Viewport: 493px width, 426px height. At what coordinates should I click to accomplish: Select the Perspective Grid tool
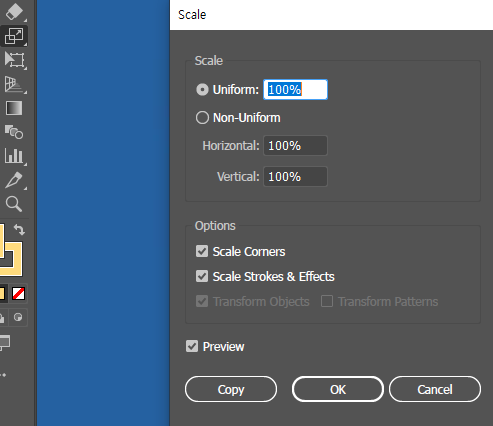pyautogui.click(x=14, y=84)
